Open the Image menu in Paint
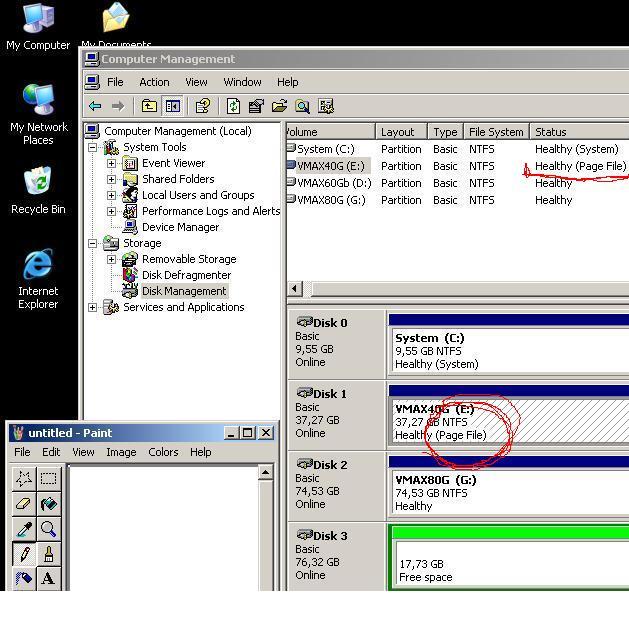Viewport: 629px width, 637px height. [121, 452]
